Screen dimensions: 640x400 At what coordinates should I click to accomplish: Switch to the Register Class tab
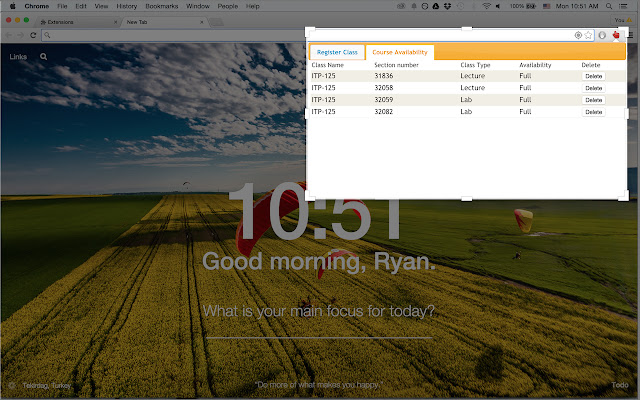(337, 52)
